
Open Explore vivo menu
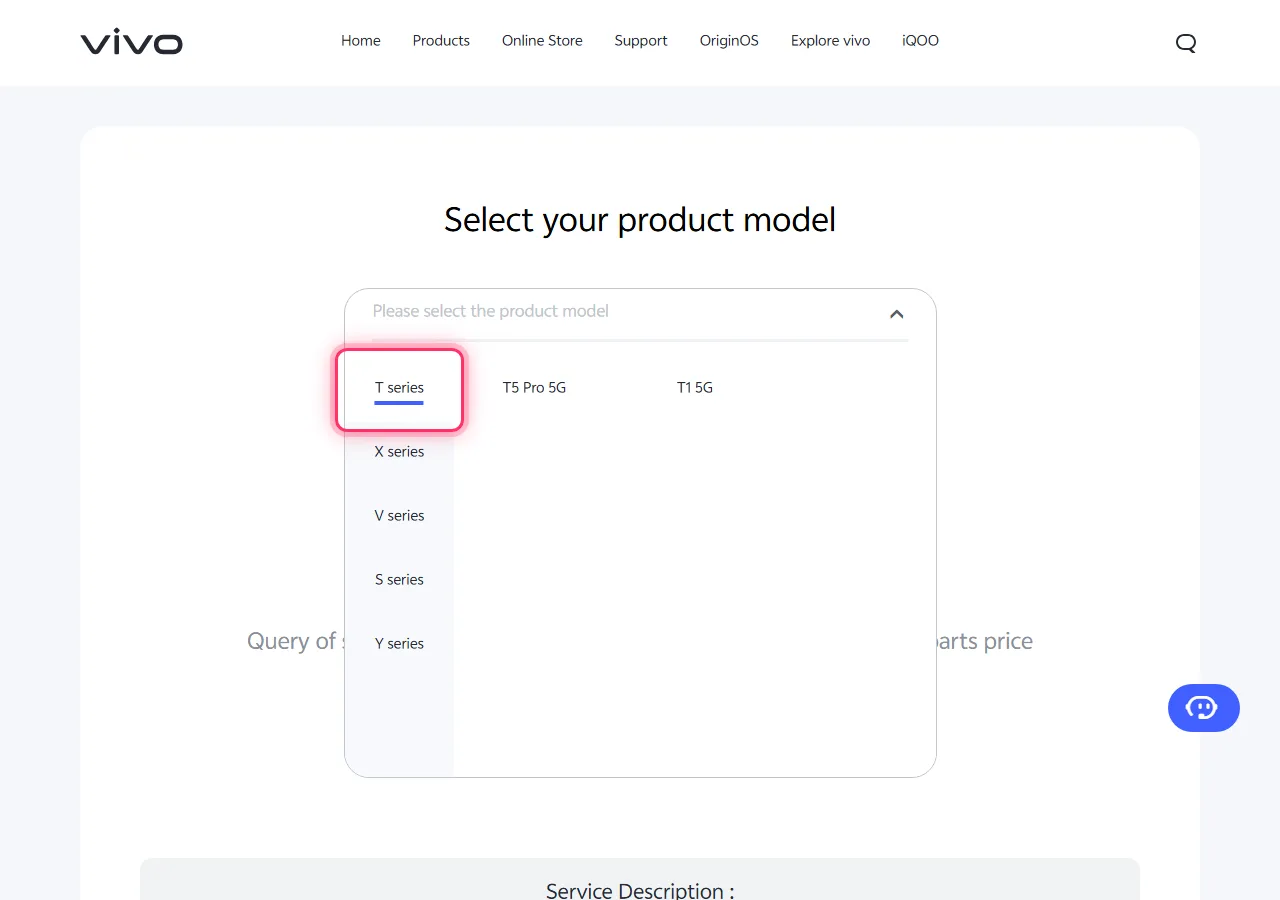tap(830, 41)
